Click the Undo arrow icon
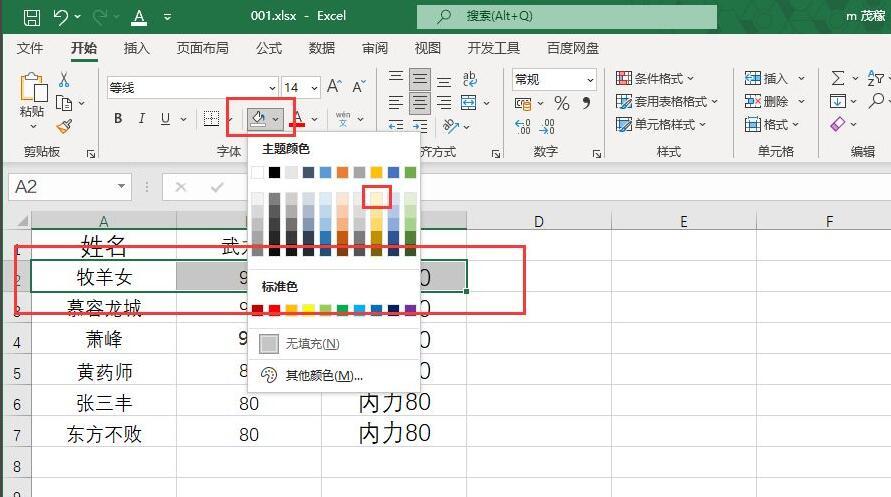The height and width of the screenshot is (497, 891). pyautogui.click(x=61, y=16)
